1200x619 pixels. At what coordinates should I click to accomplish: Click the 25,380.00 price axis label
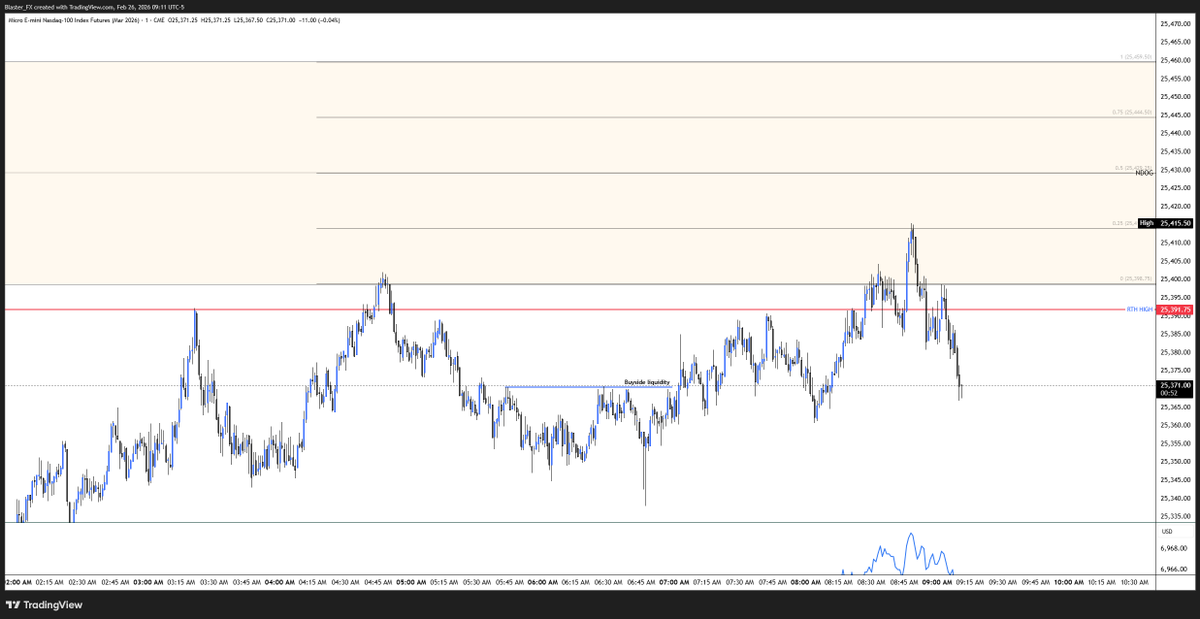(x=1174, y=352)
